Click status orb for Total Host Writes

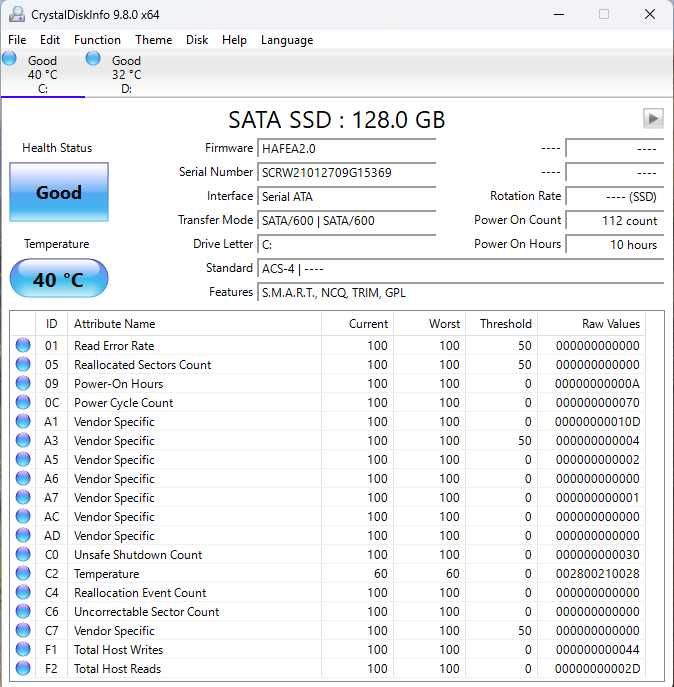click(23, 650)
